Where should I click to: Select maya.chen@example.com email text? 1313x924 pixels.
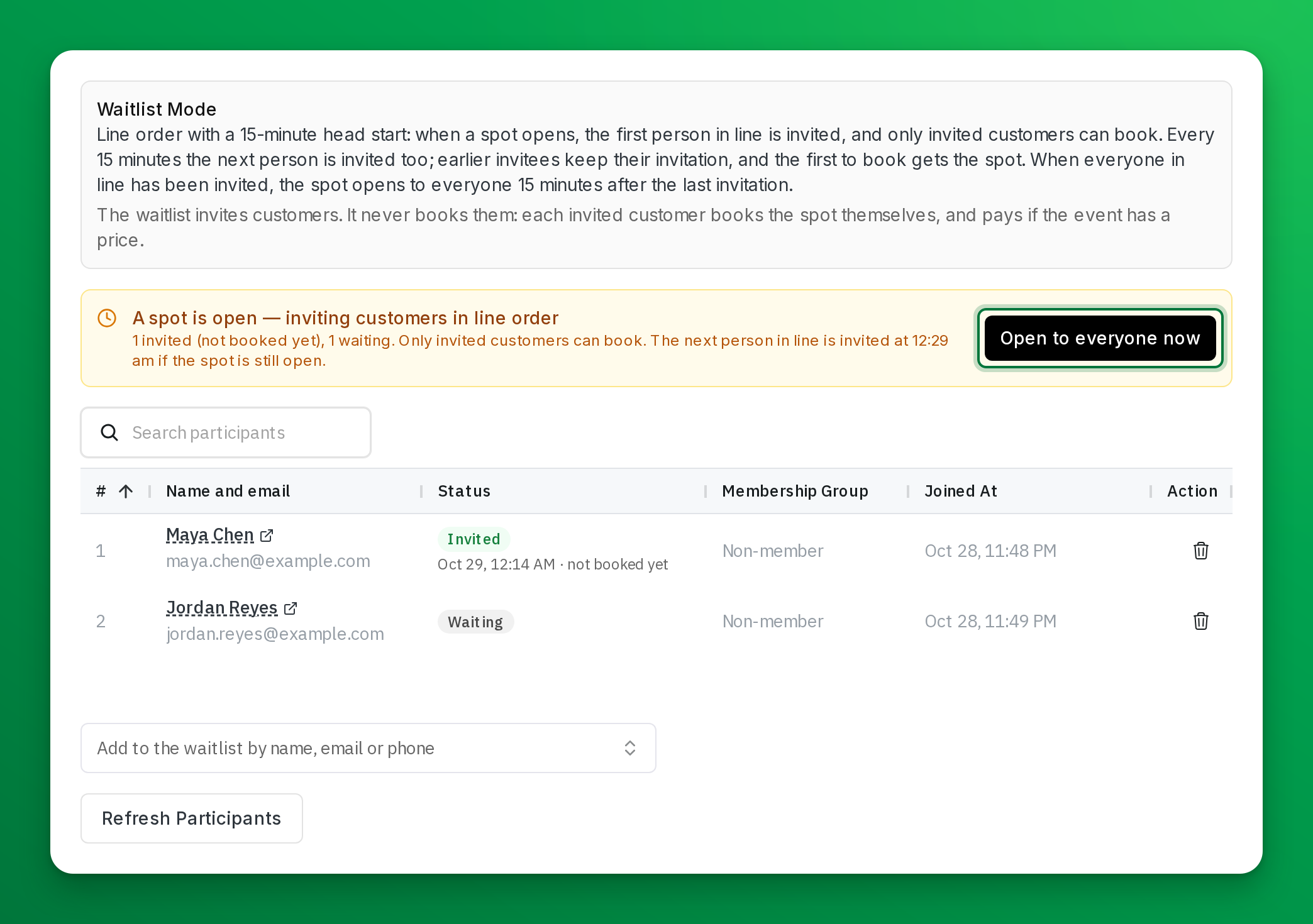point(268,561)
